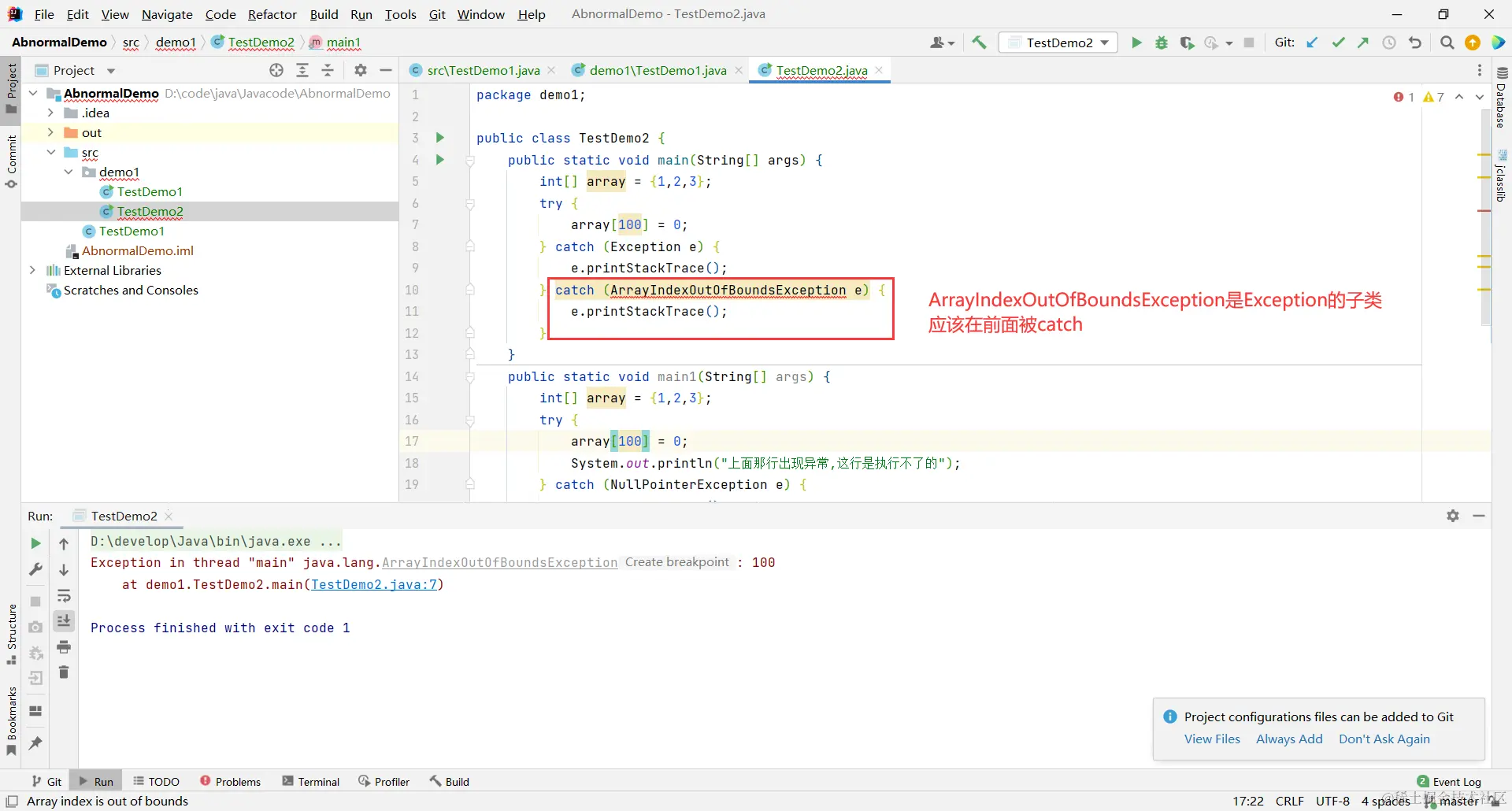Toggle the Database tool window on the right sidebar

tap(1501, 98)
